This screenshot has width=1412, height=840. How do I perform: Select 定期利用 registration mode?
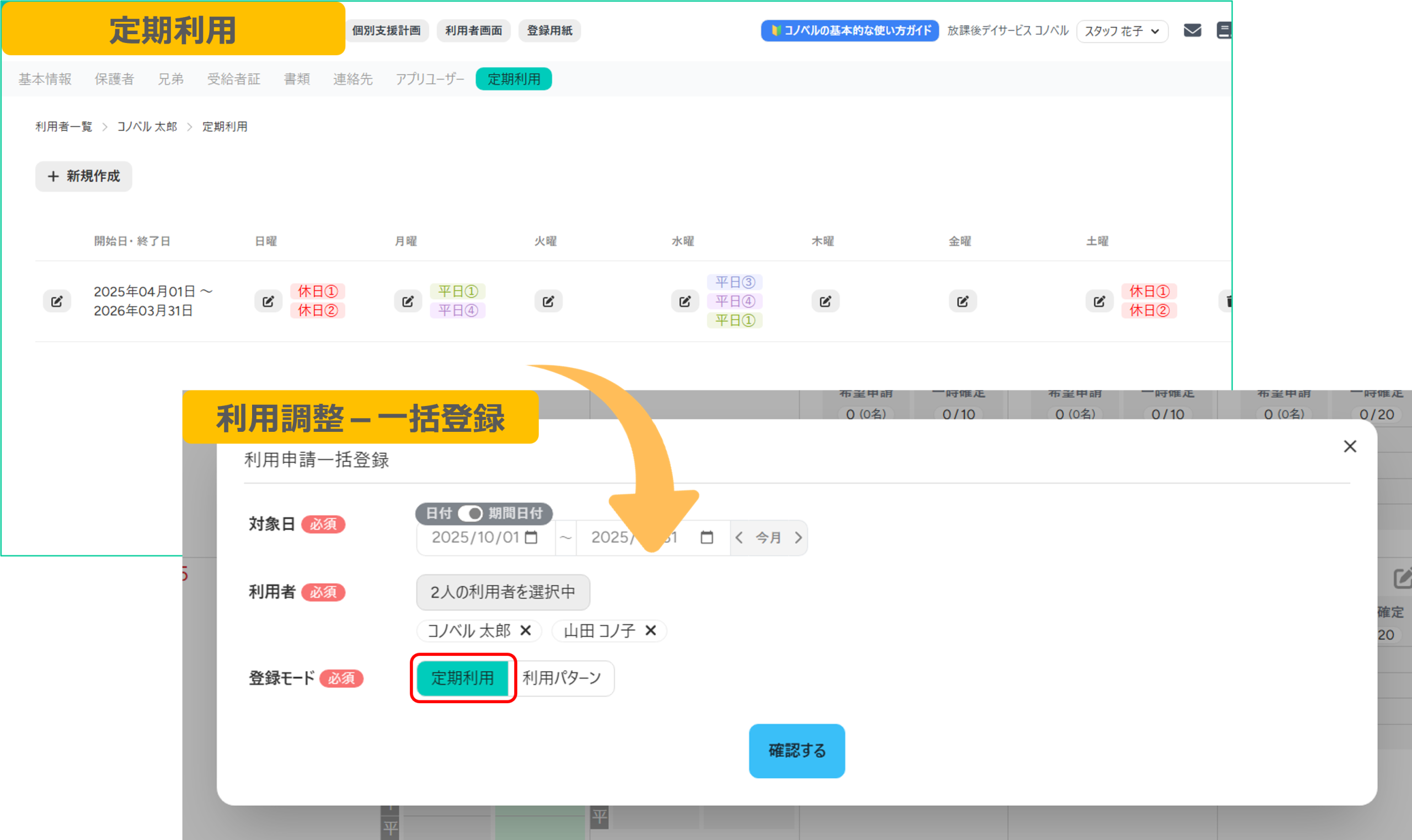(462, 677)
